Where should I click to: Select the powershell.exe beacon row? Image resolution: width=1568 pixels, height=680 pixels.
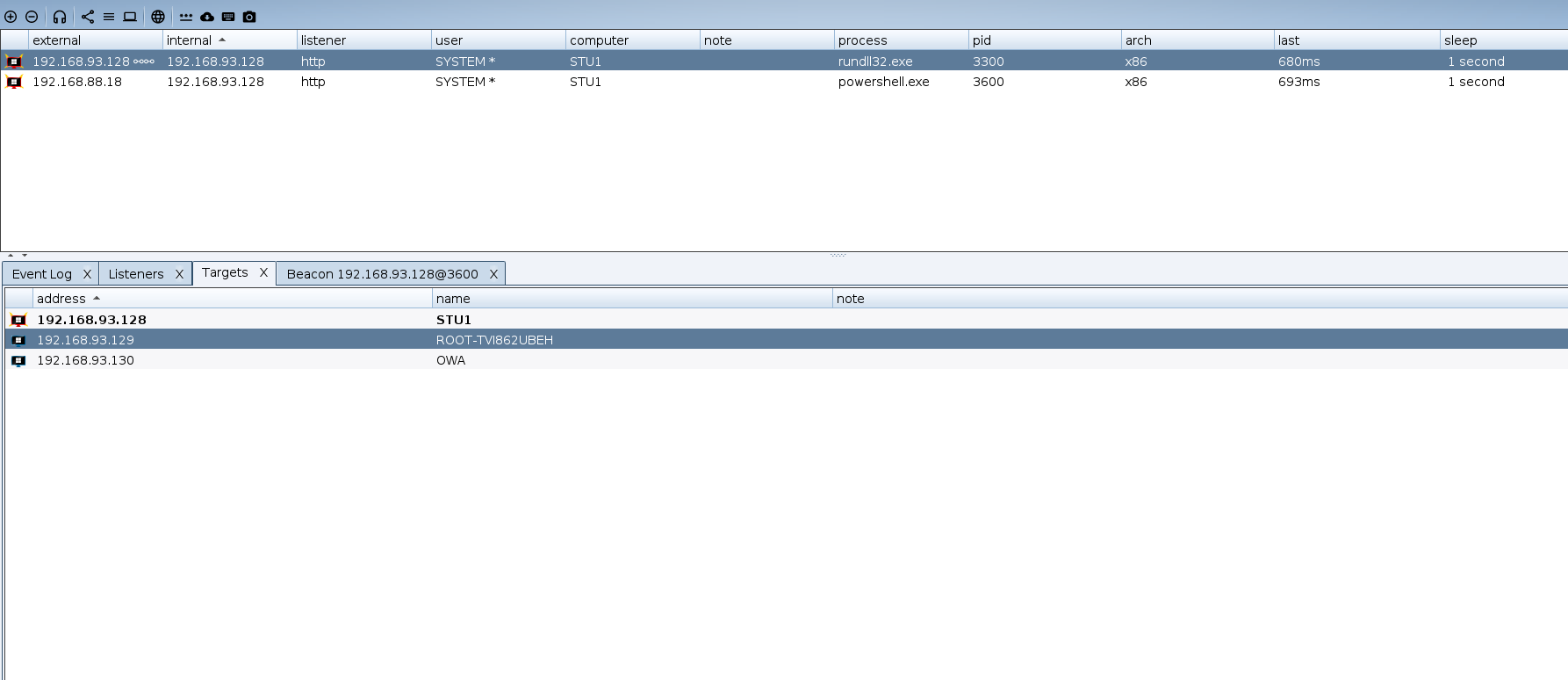(883, 82)
